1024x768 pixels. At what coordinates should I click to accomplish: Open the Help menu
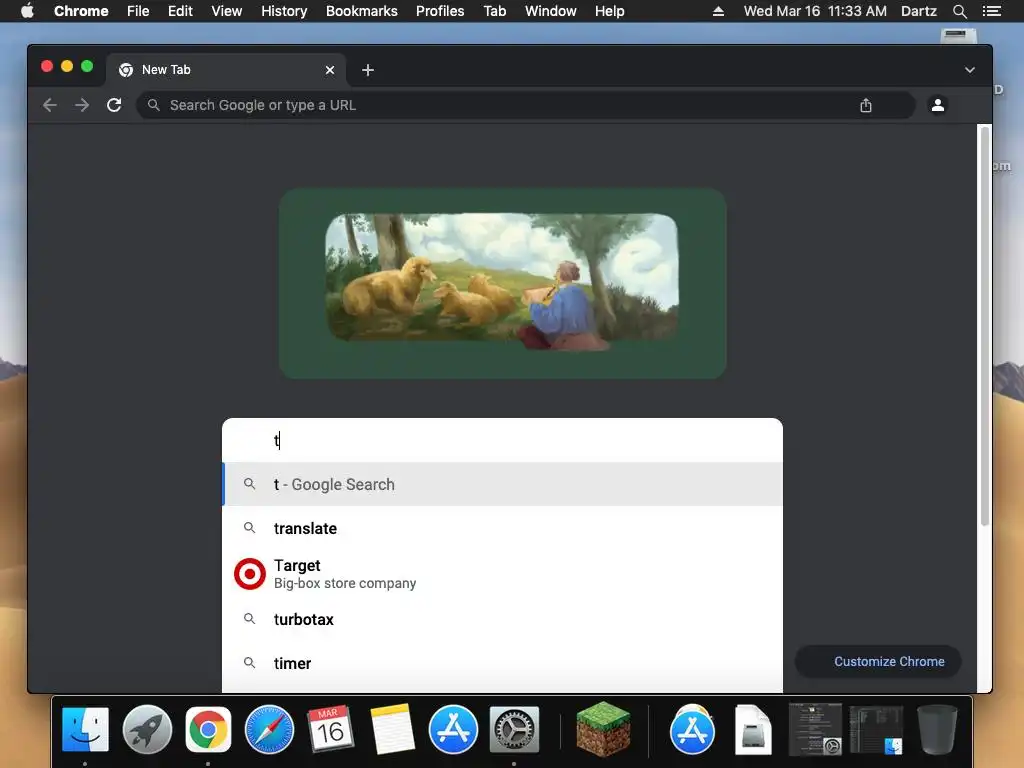pos(609,11)
